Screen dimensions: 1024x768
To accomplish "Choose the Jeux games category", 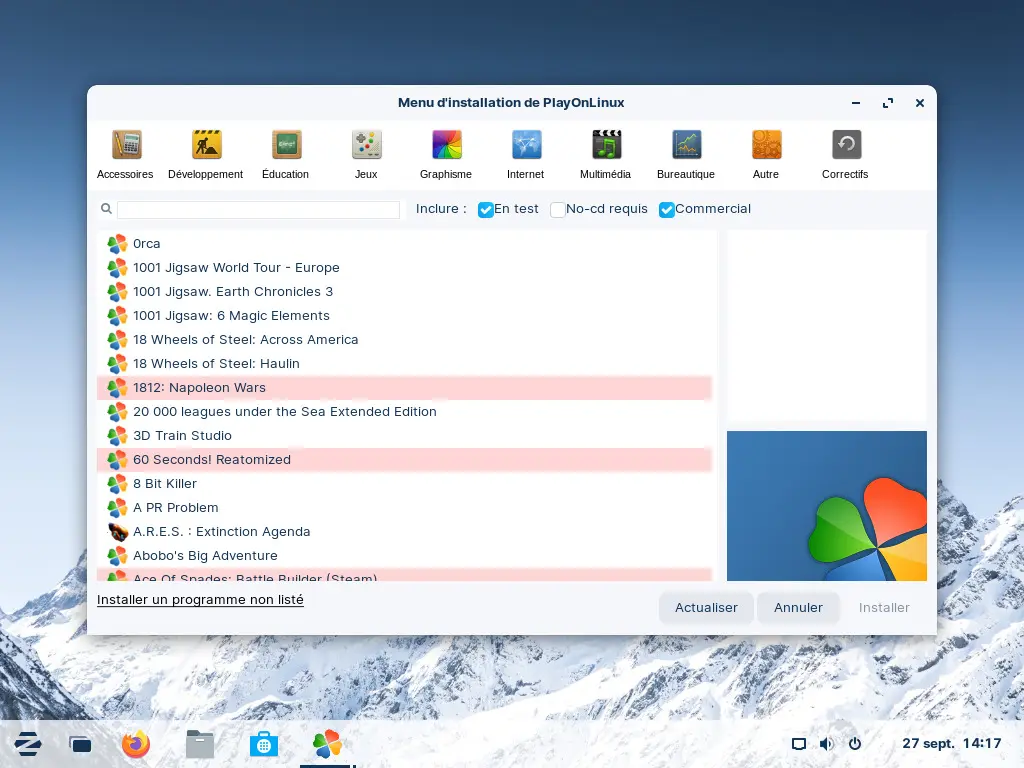I will (366, 146).
